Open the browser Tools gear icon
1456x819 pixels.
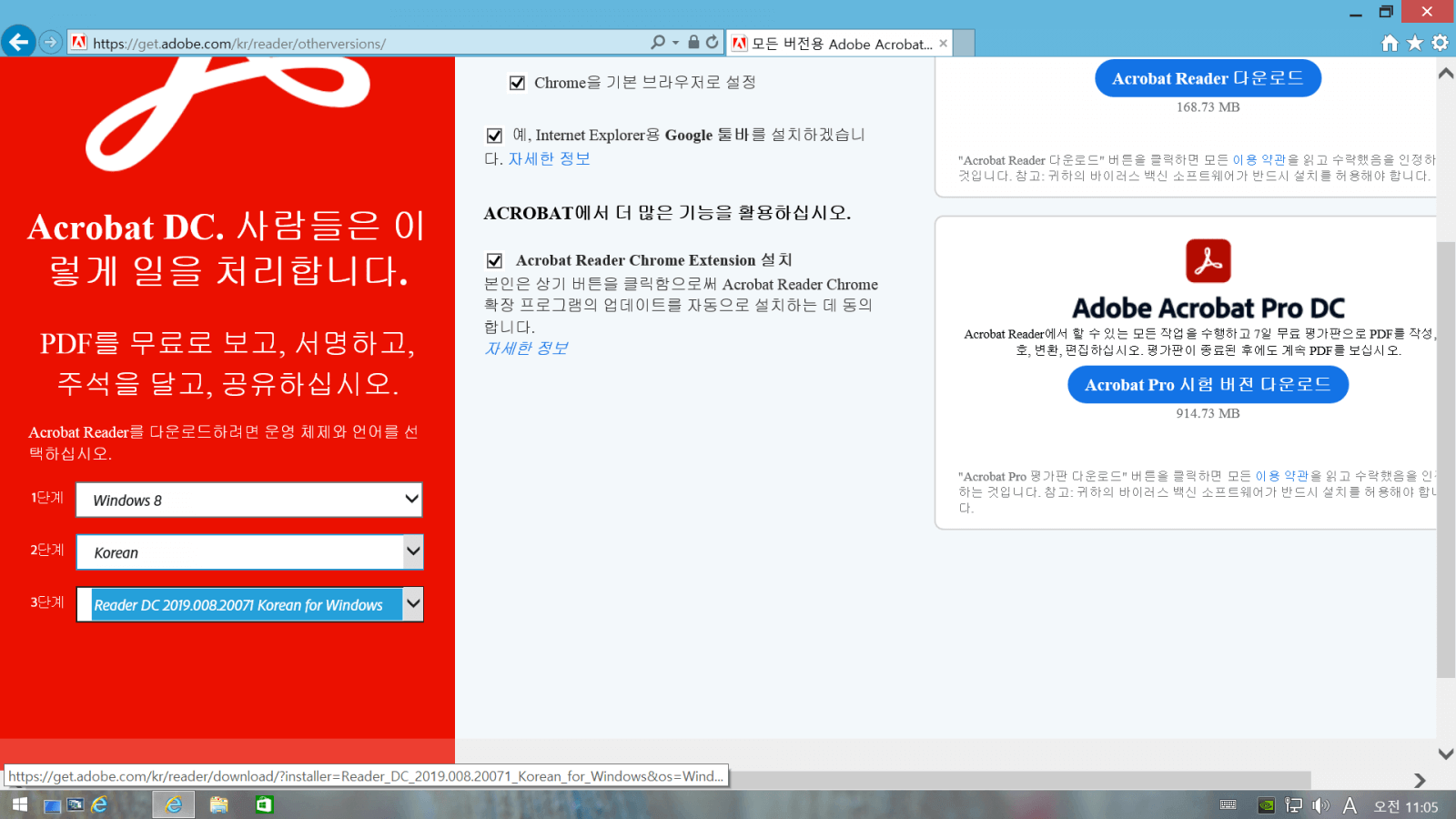pos(1440,43)
